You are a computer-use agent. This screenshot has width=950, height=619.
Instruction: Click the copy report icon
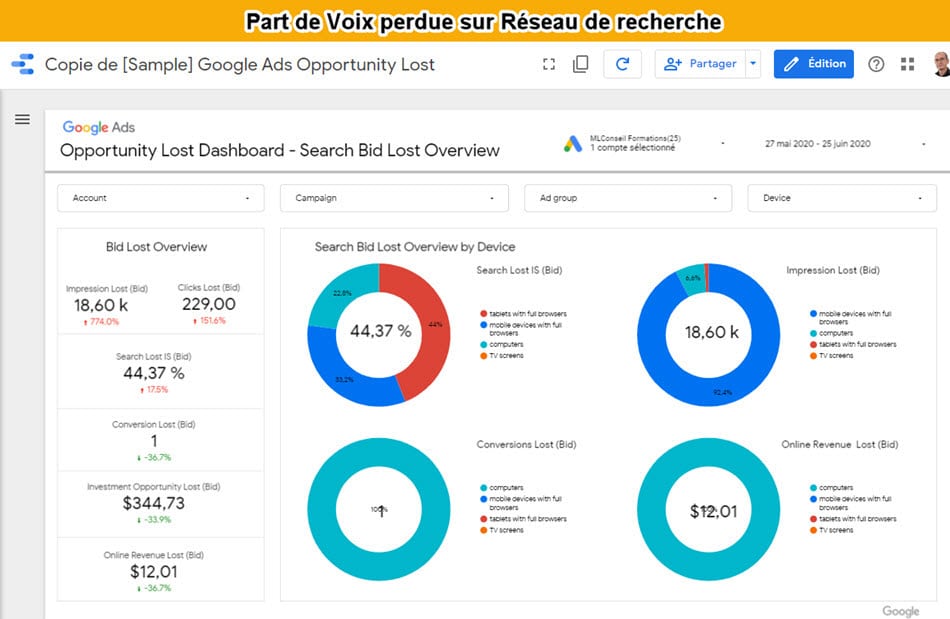pos(580,64)
